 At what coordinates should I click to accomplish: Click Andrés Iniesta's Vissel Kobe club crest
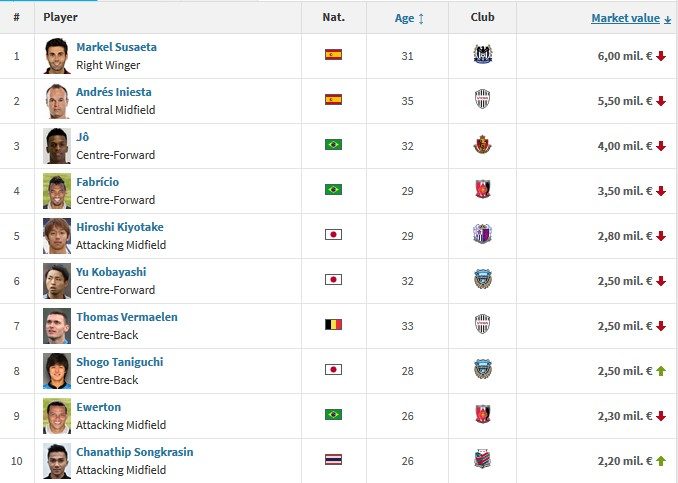[x=483, y=99]
